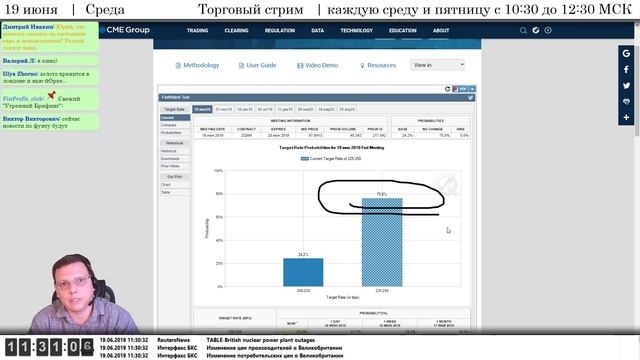Select the fourth meeting date tab (30 October)
640x360 pixels.
[x=265, y=109]
